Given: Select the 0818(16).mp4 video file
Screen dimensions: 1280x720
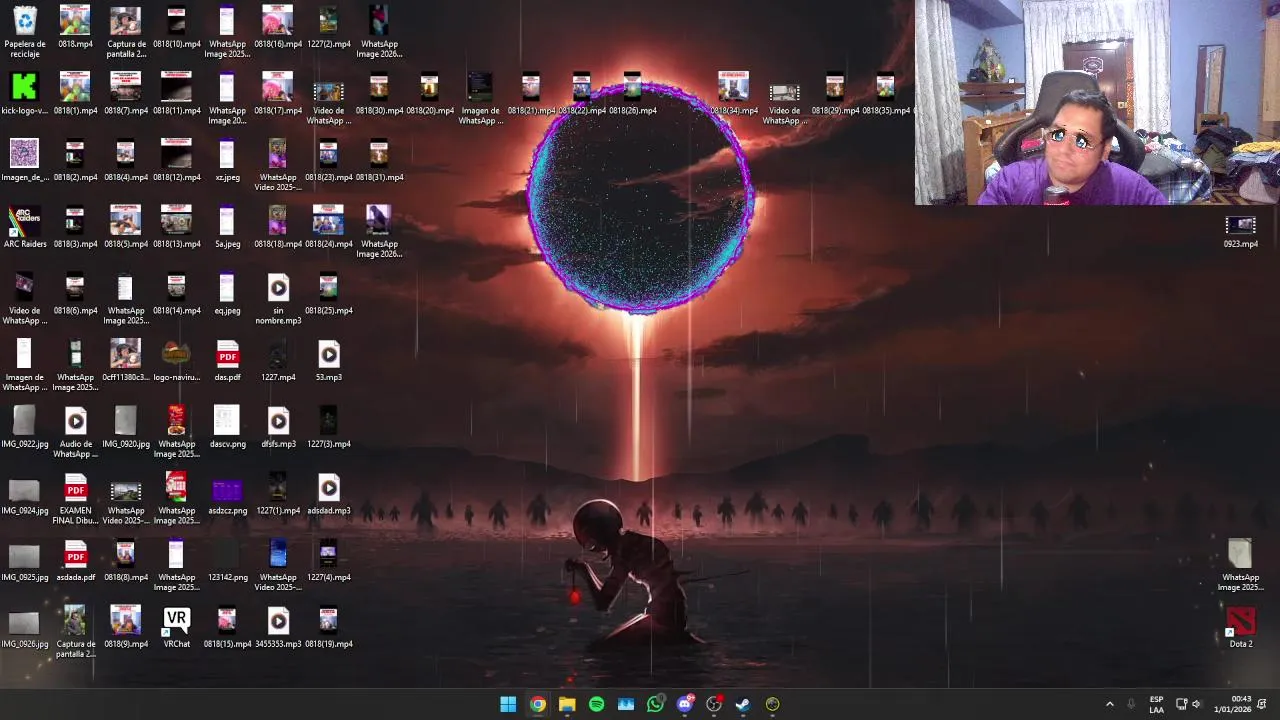Looking at the screenshot, I should click(x=278, y=26).
